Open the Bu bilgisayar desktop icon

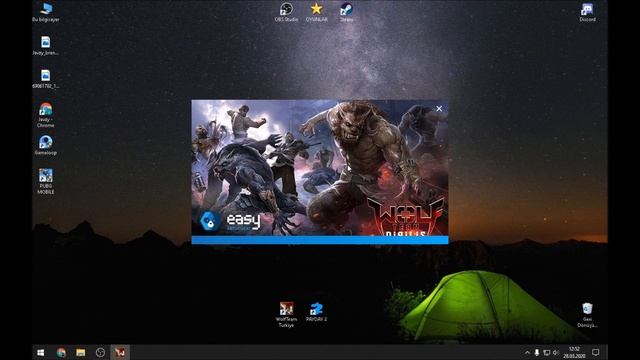click(46, 12)
